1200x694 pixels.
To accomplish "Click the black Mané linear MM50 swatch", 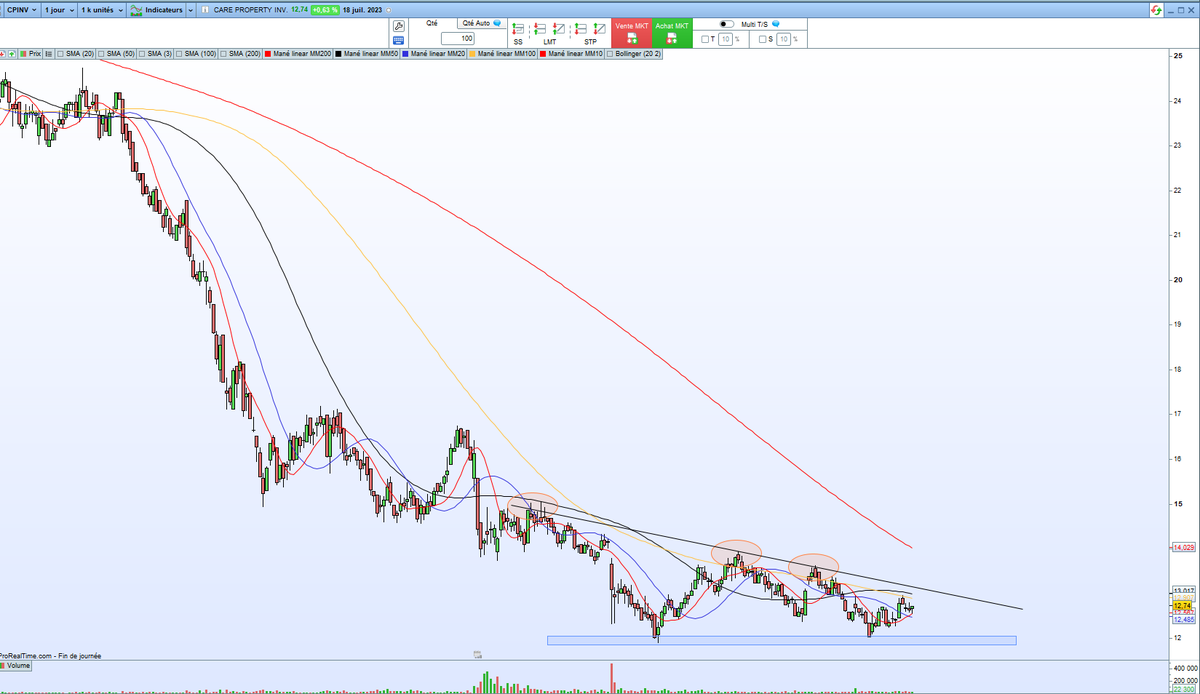I will (339, 54).
